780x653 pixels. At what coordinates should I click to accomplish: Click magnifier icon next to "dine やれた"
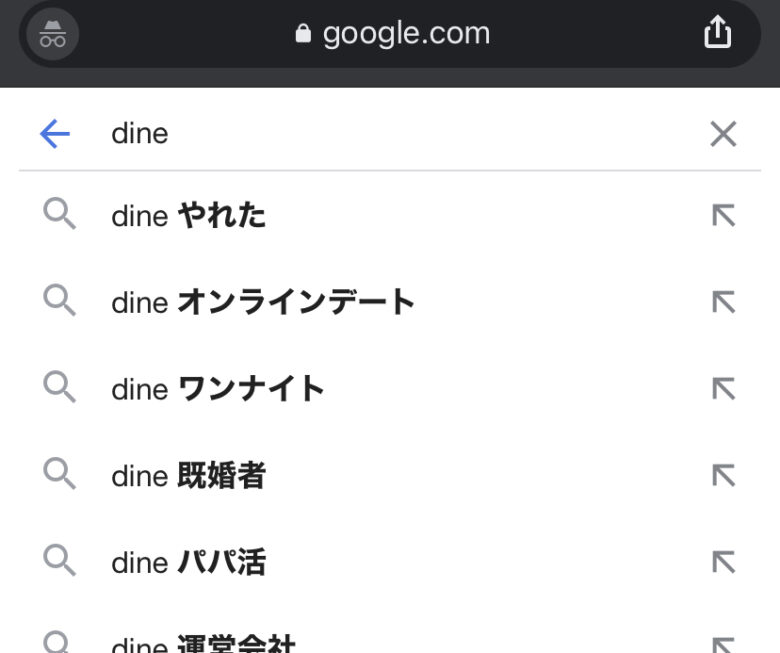60,214
